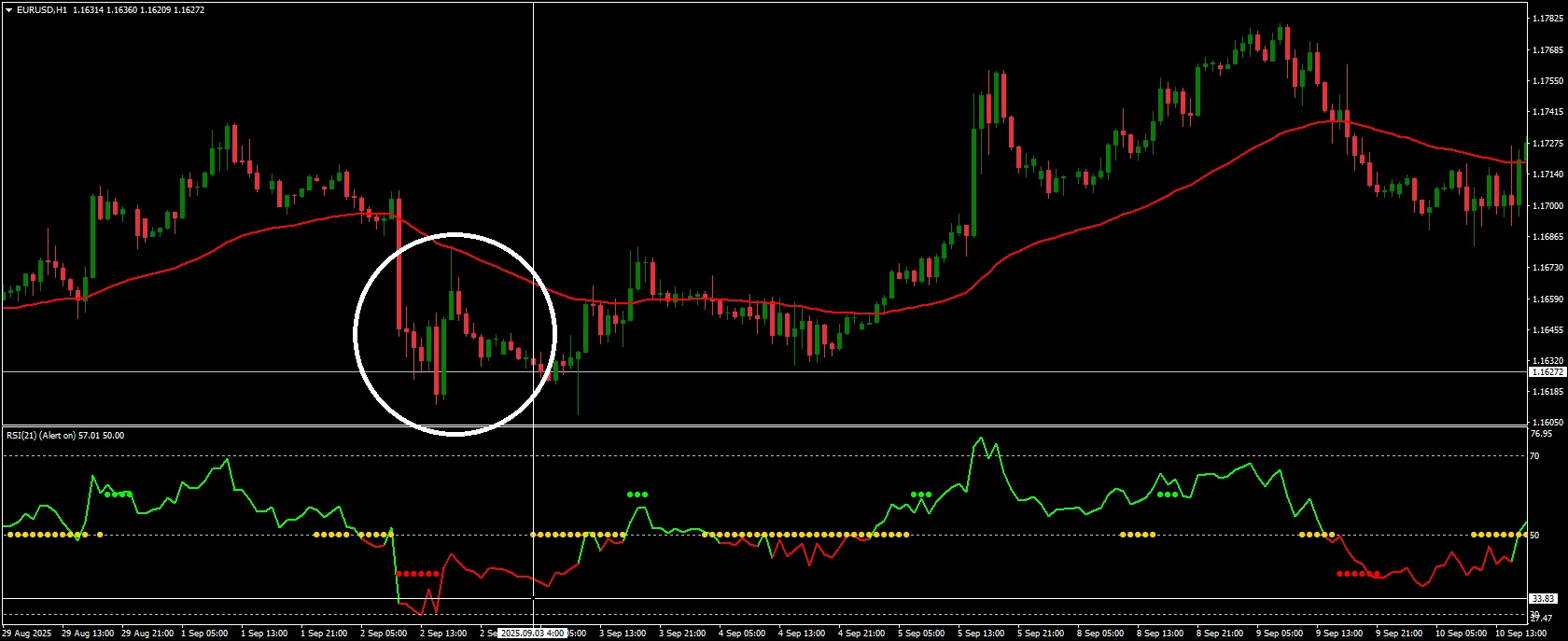Click time axis label 10 Sep 05:00
The height and width of the screenshot is (641, 1568).
click(x=1462, y=634)
